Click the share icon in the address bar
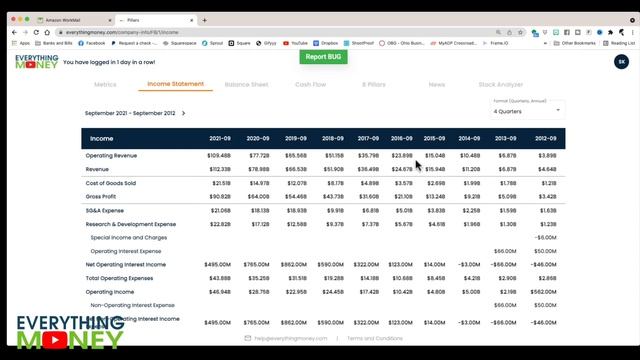This screenshot has width=640, height=360. 509,32
